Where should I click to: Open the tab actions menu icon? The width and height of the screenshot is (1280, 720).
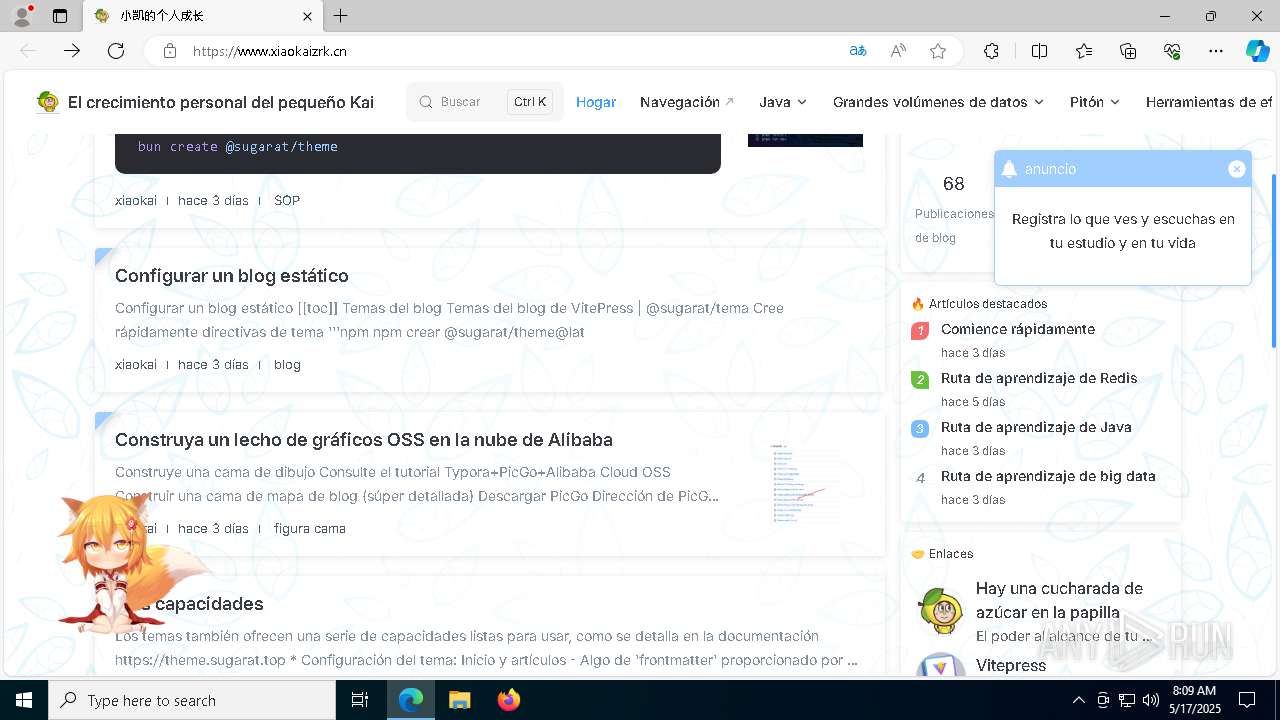point(60,16)
